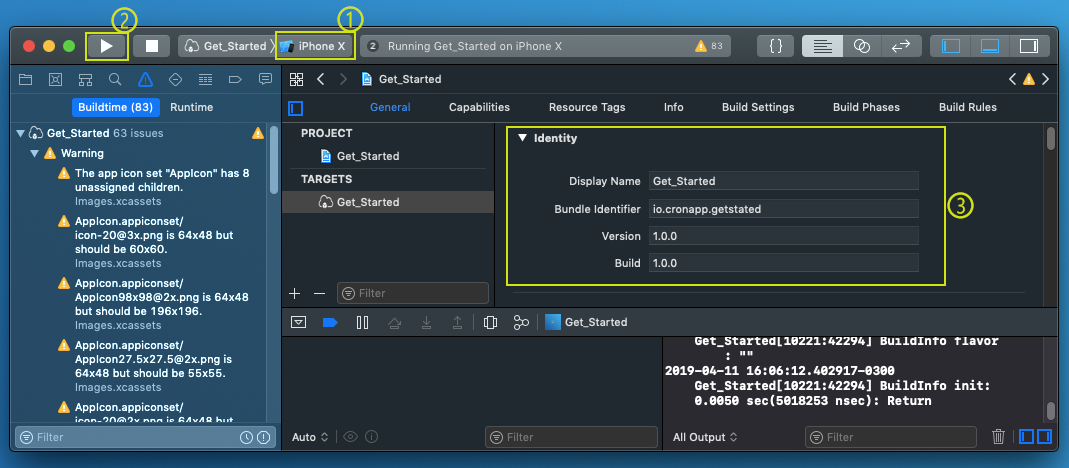The height and width of the screenshot is (468, 1069).
Task: Hide the project and targets list
Action: point(296,108)
